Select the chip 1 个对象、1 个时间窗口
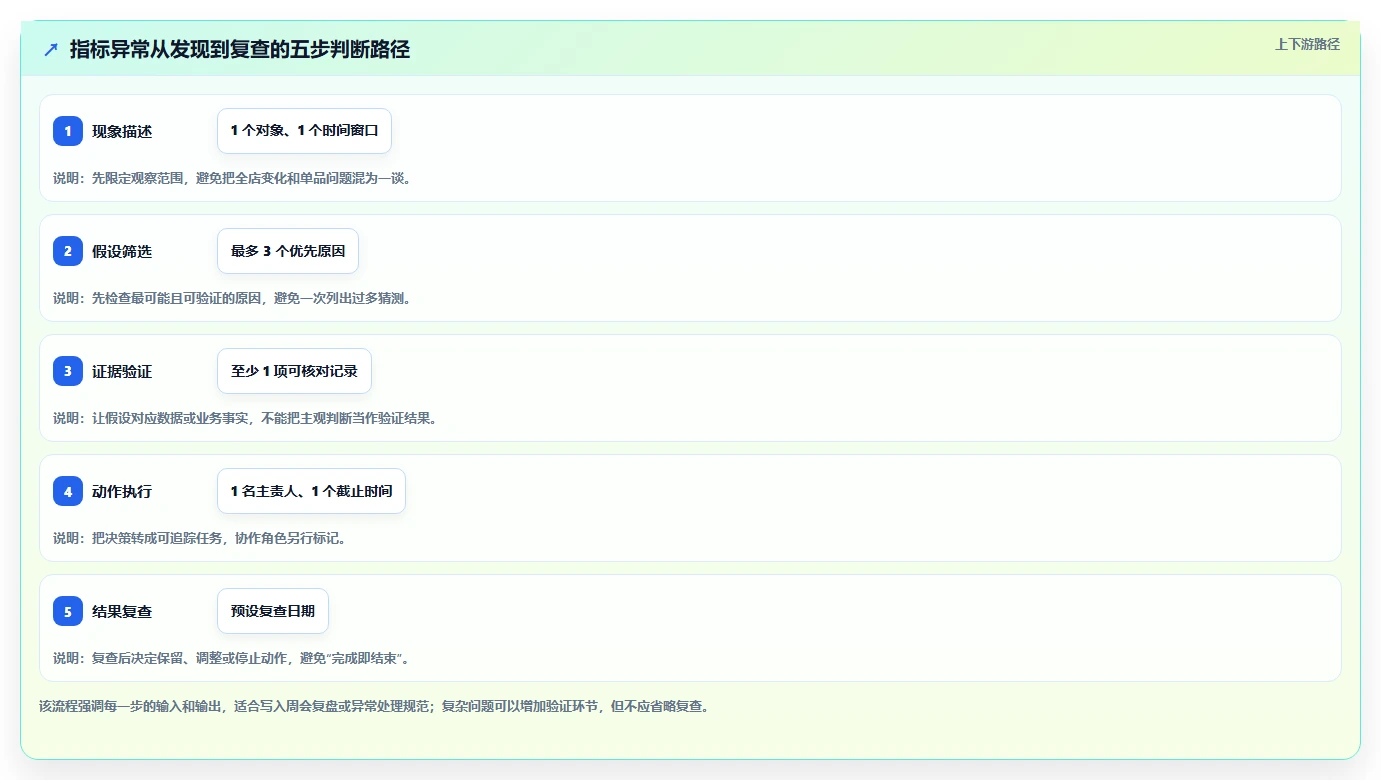 point(304,131)
